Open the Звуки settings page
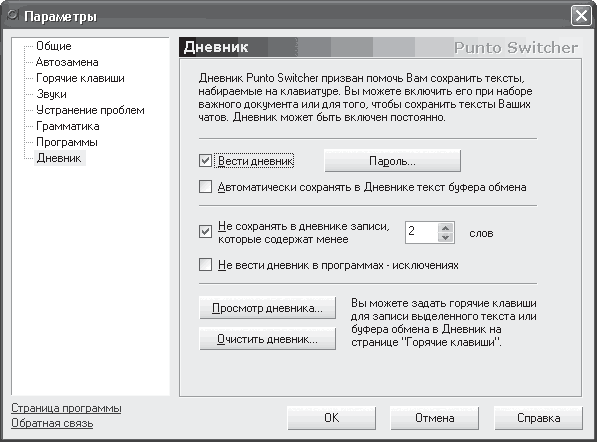 [51, 94]
